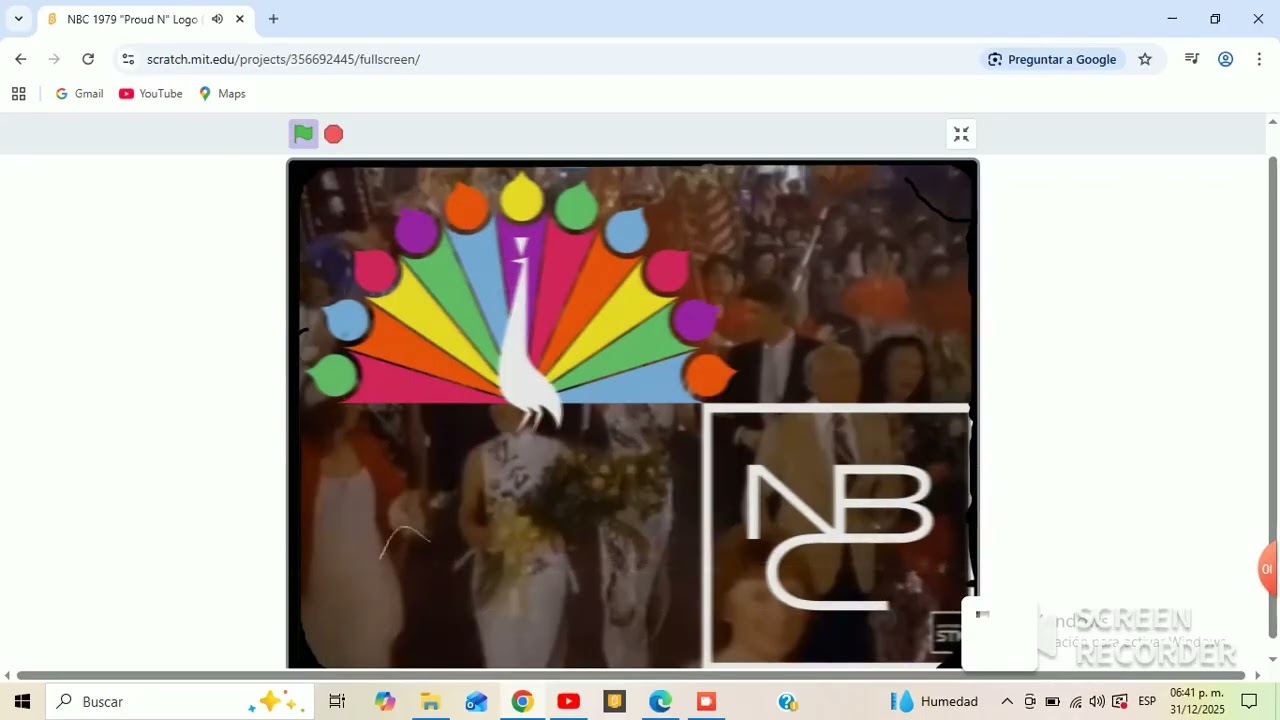
Task: Expand the tab search dropdown arrow
Action: (x=18, y=19)
